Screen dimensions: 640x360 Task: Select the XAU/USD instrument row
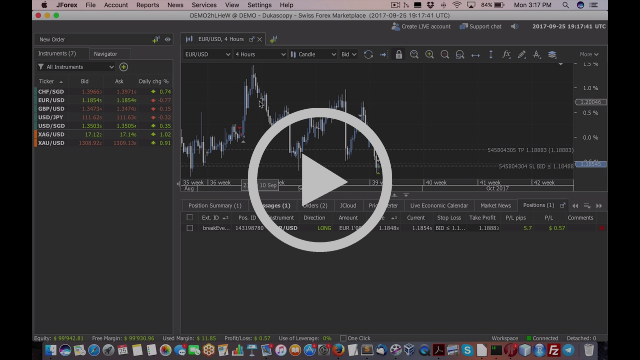point(103,143)
